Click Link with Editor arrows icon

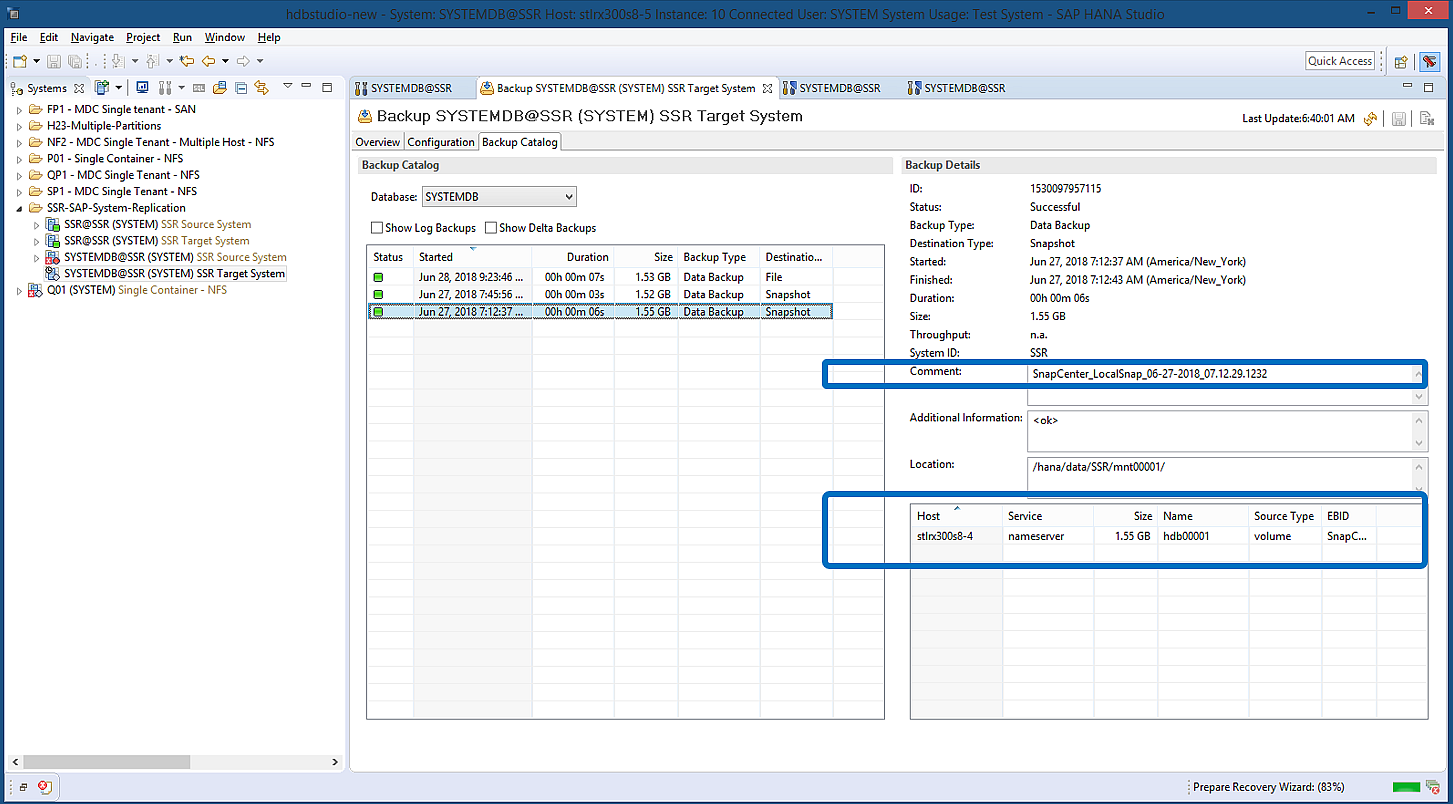tap(261, 88)
